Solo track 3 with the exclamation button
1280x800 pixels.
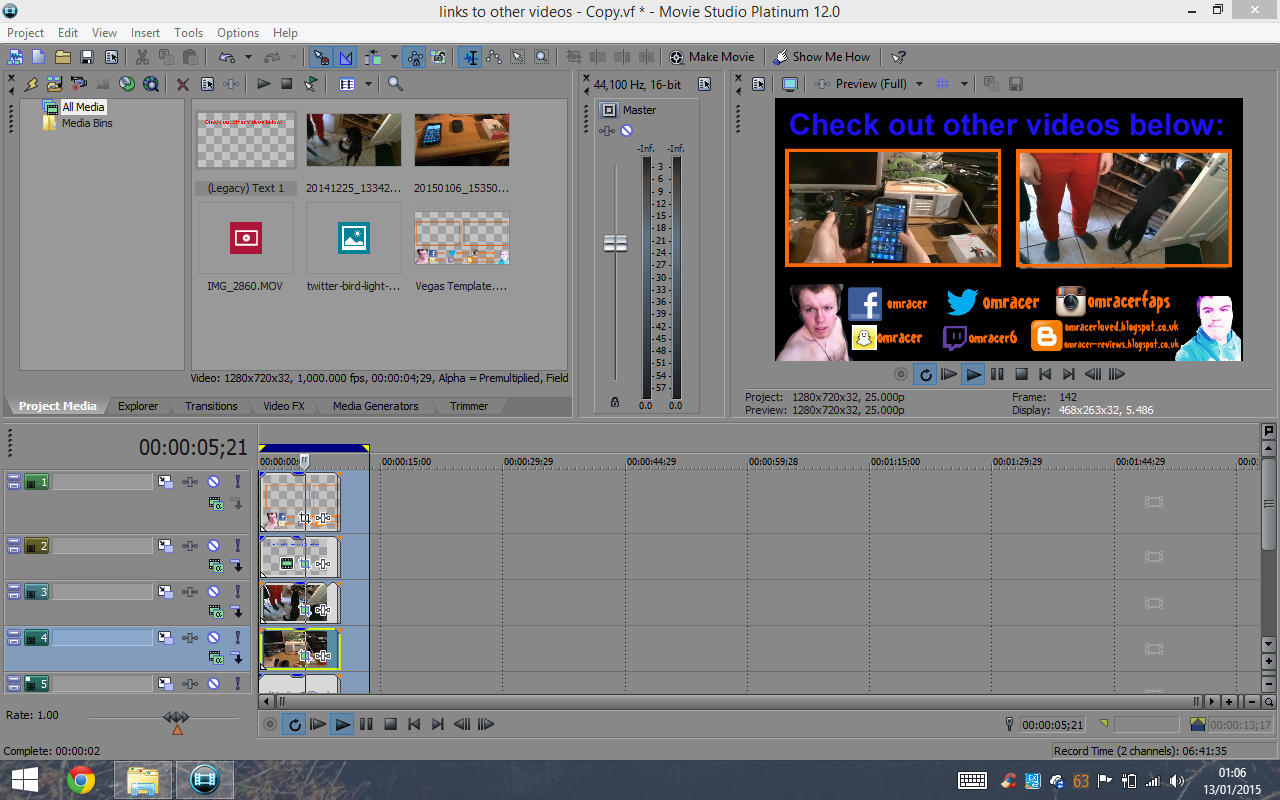pos(238,592)
